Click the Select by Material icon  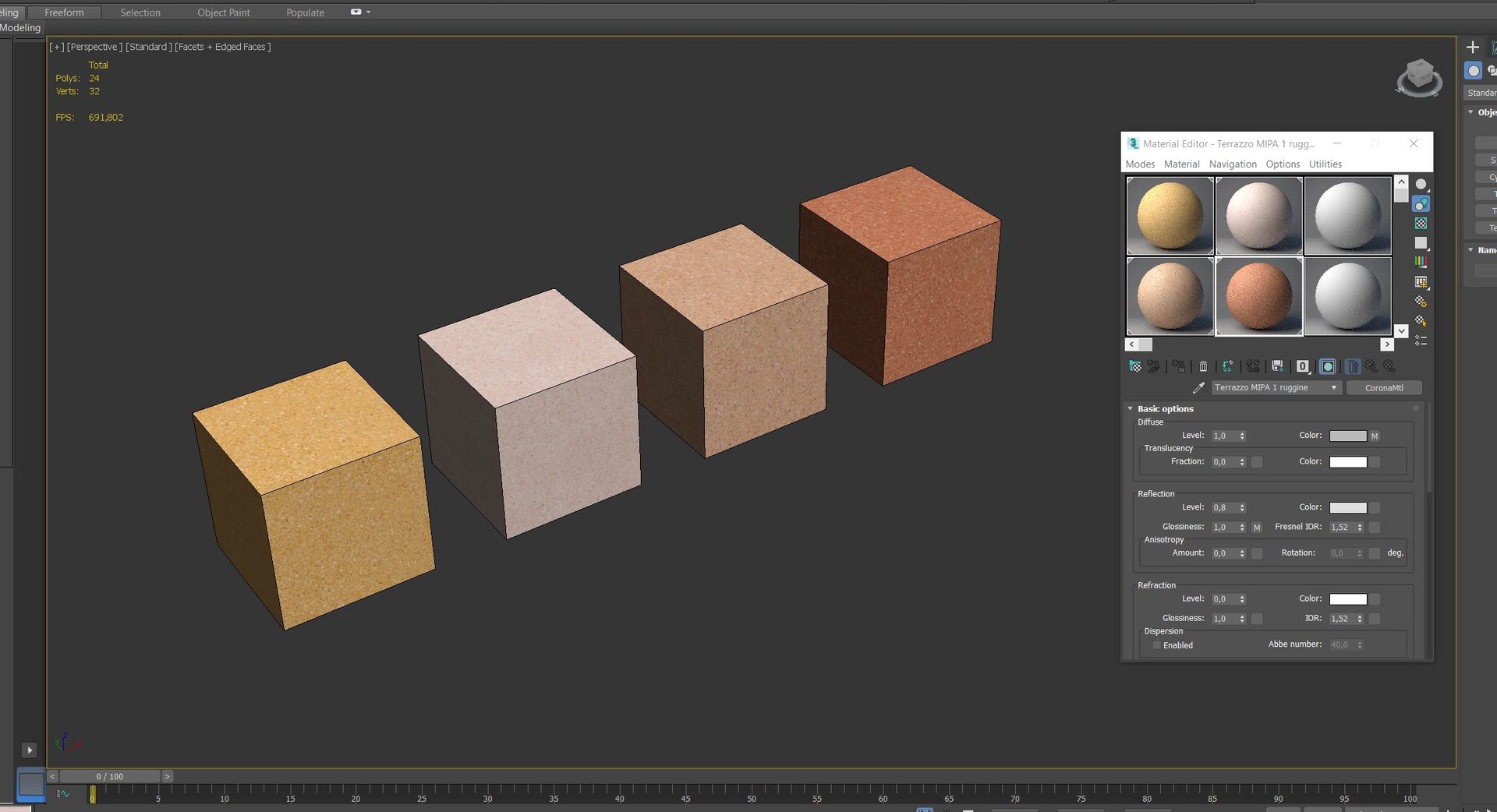point(1421,321)
